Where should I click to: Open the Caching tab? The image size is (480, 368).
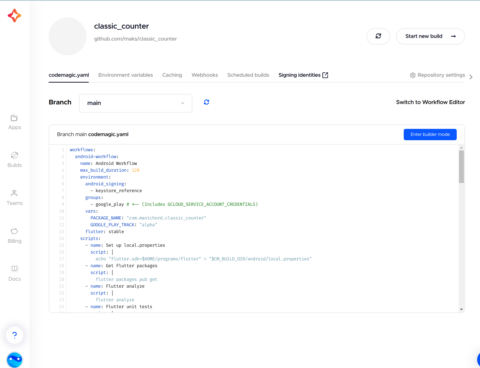pos(172,75)
